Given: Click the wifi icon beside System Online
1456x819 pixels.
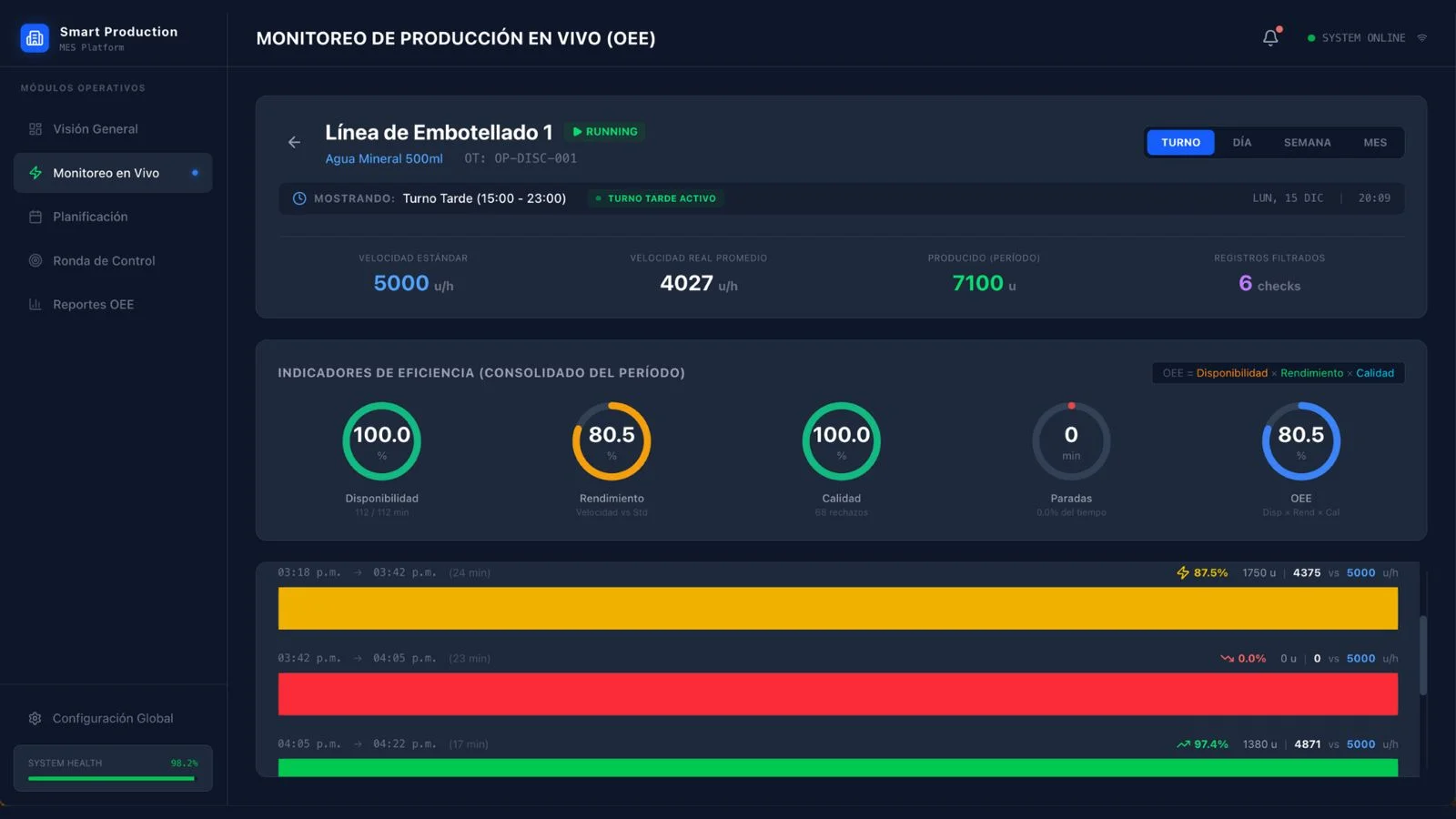Looking at the screenshot, I should click(1421, 38).
